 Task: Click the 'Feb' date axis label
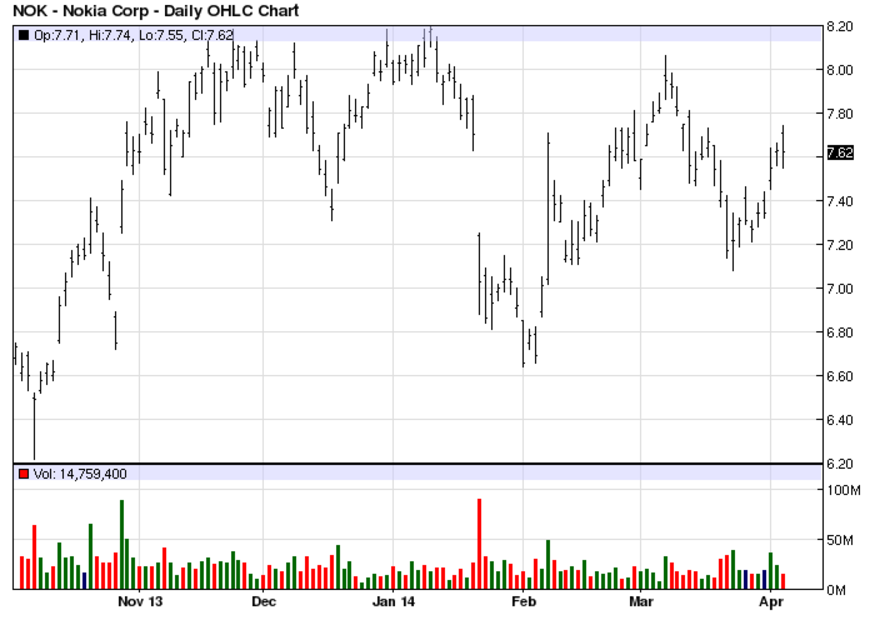point(523,601)
